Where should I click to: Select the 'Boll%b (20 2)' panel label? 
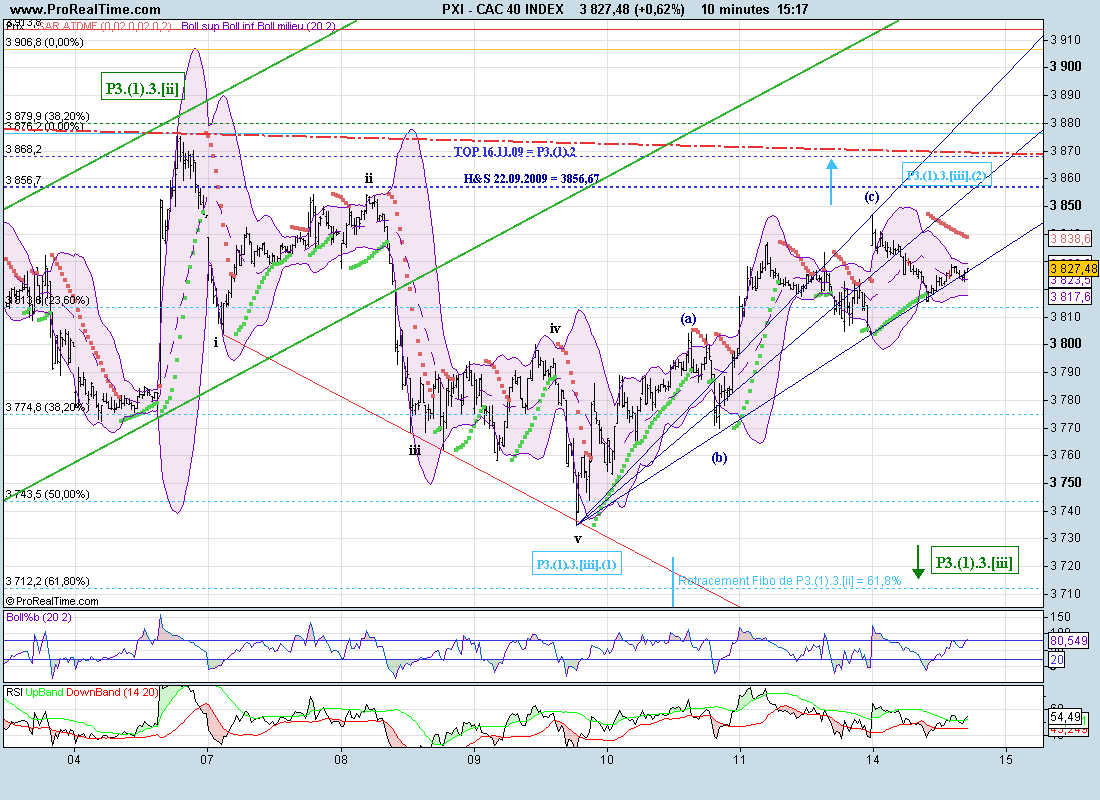(x=39, y=618)
